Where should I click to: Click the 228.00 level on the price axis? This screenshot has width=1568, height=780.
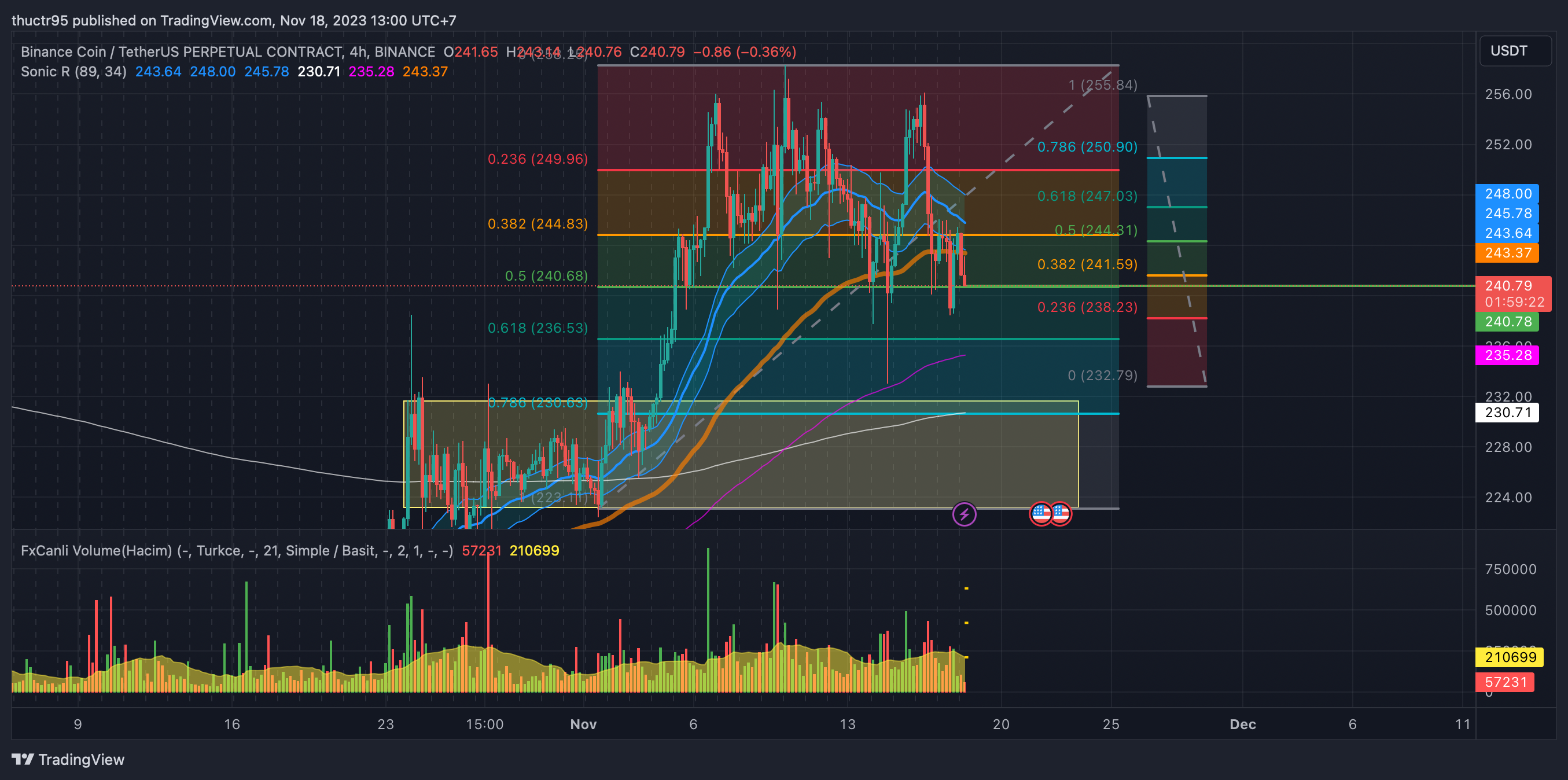(1508, 447)
